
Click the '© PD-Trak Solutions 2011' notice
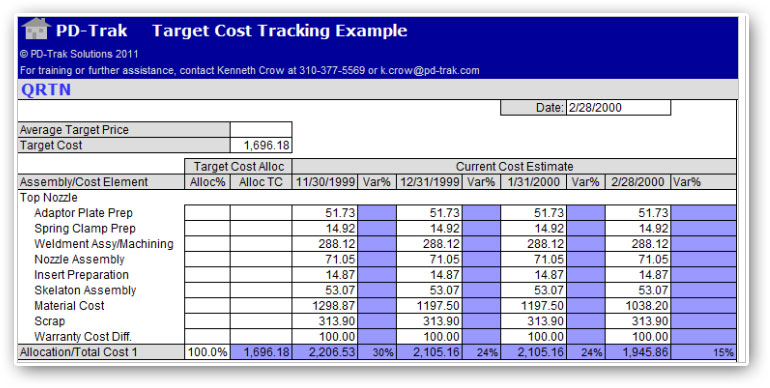79,54
